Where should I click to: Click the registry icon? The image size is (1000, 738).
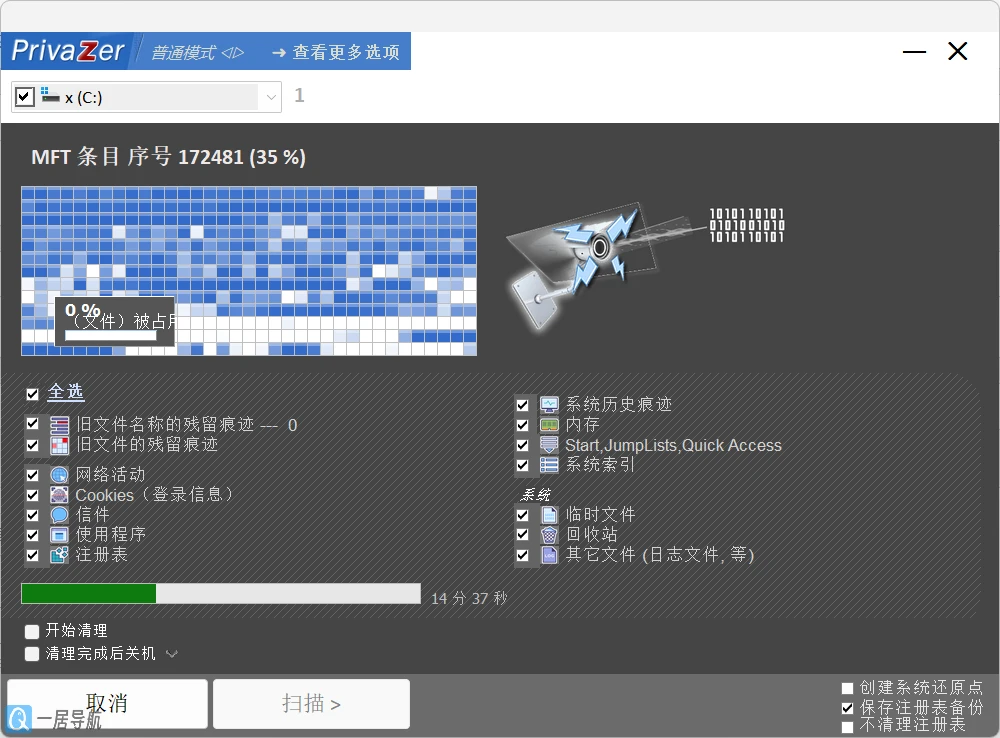coord(59,555)
